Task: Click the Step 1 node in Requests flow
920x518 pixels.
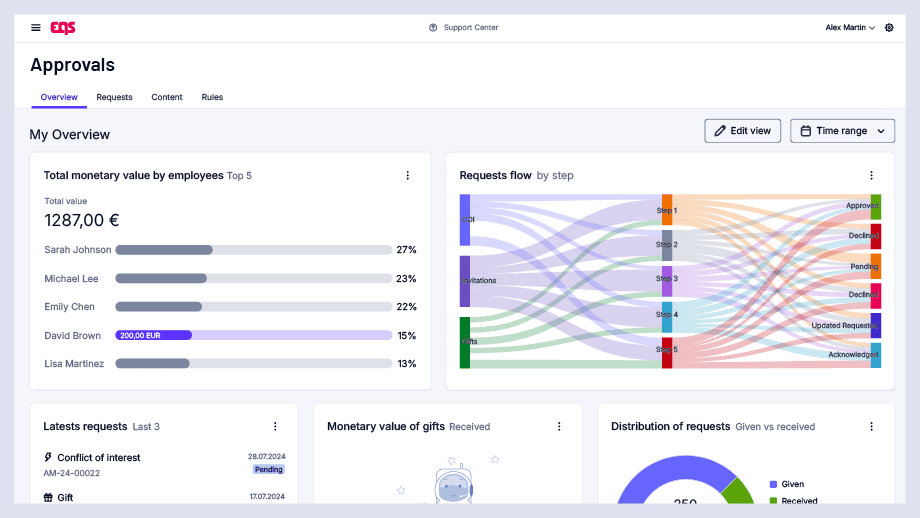Action: click(667, 210)
